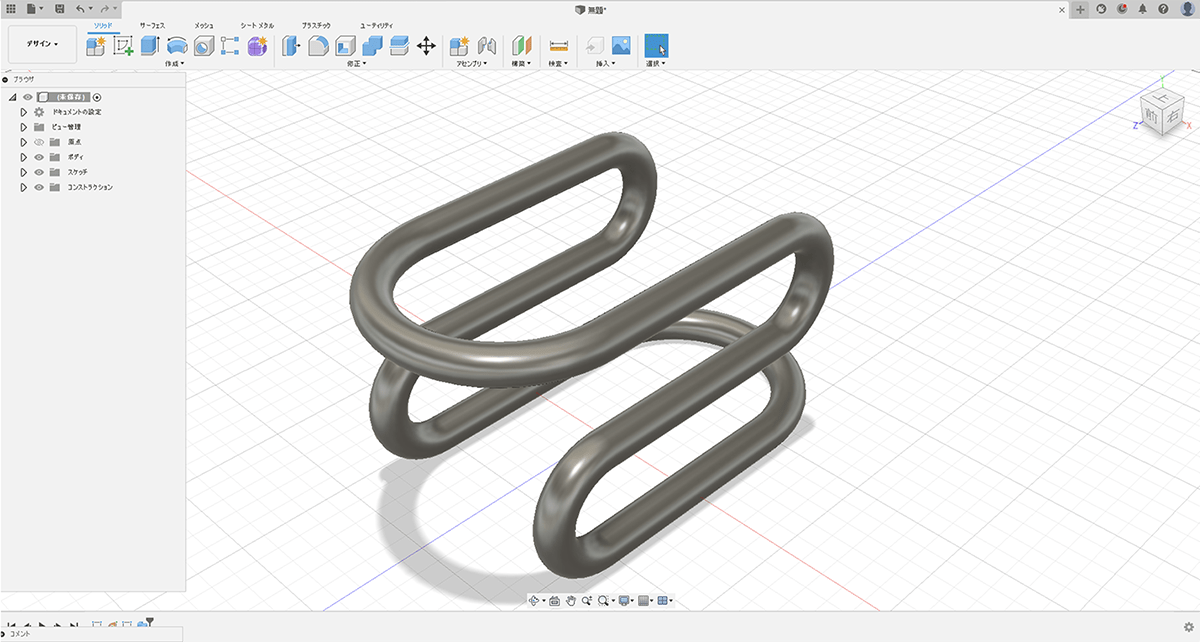The image size is (1200, 642).
Task: Open the デザイン workspace dropdown
Action: click(42, 44)
